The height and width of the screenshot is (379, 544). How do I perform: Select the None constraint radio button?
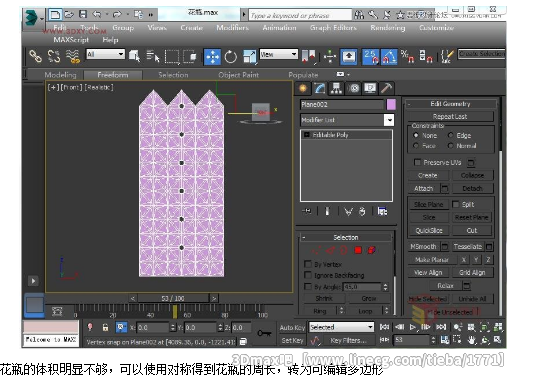[416, 135]
